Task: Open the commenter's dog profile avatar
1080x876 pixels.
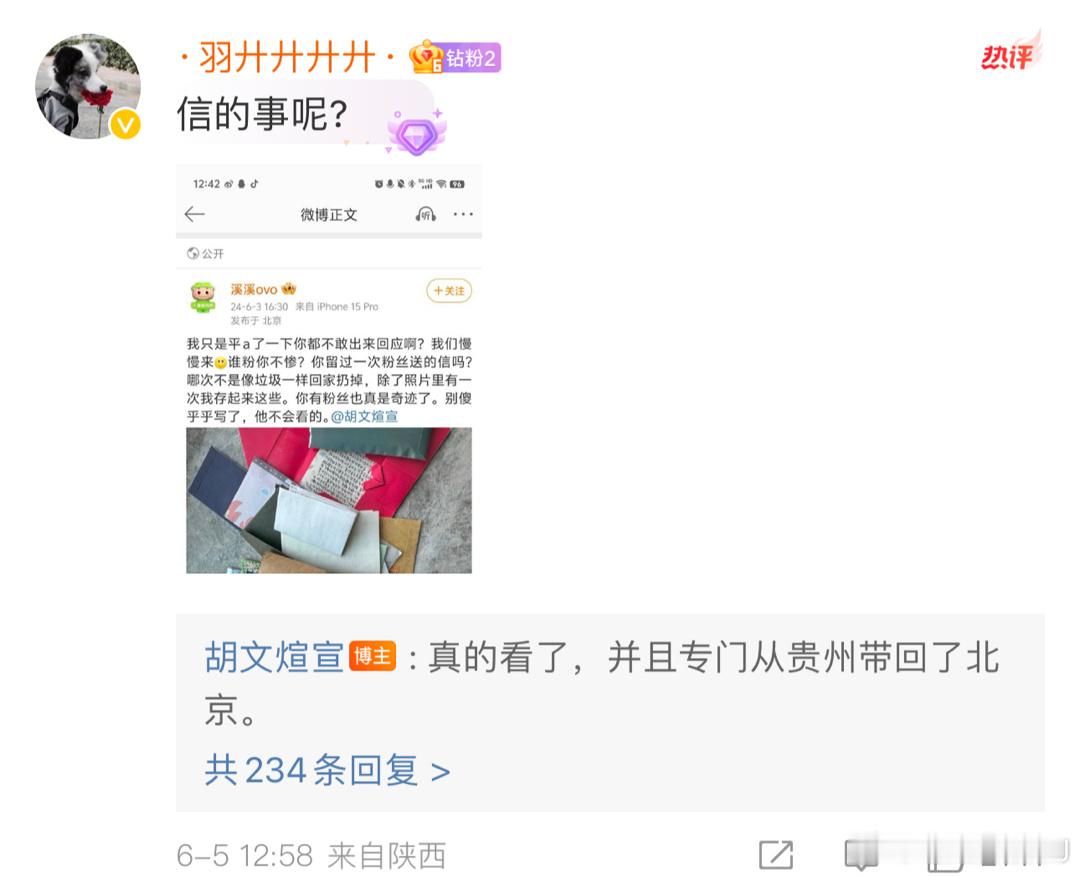Action: tap(88, 87)
